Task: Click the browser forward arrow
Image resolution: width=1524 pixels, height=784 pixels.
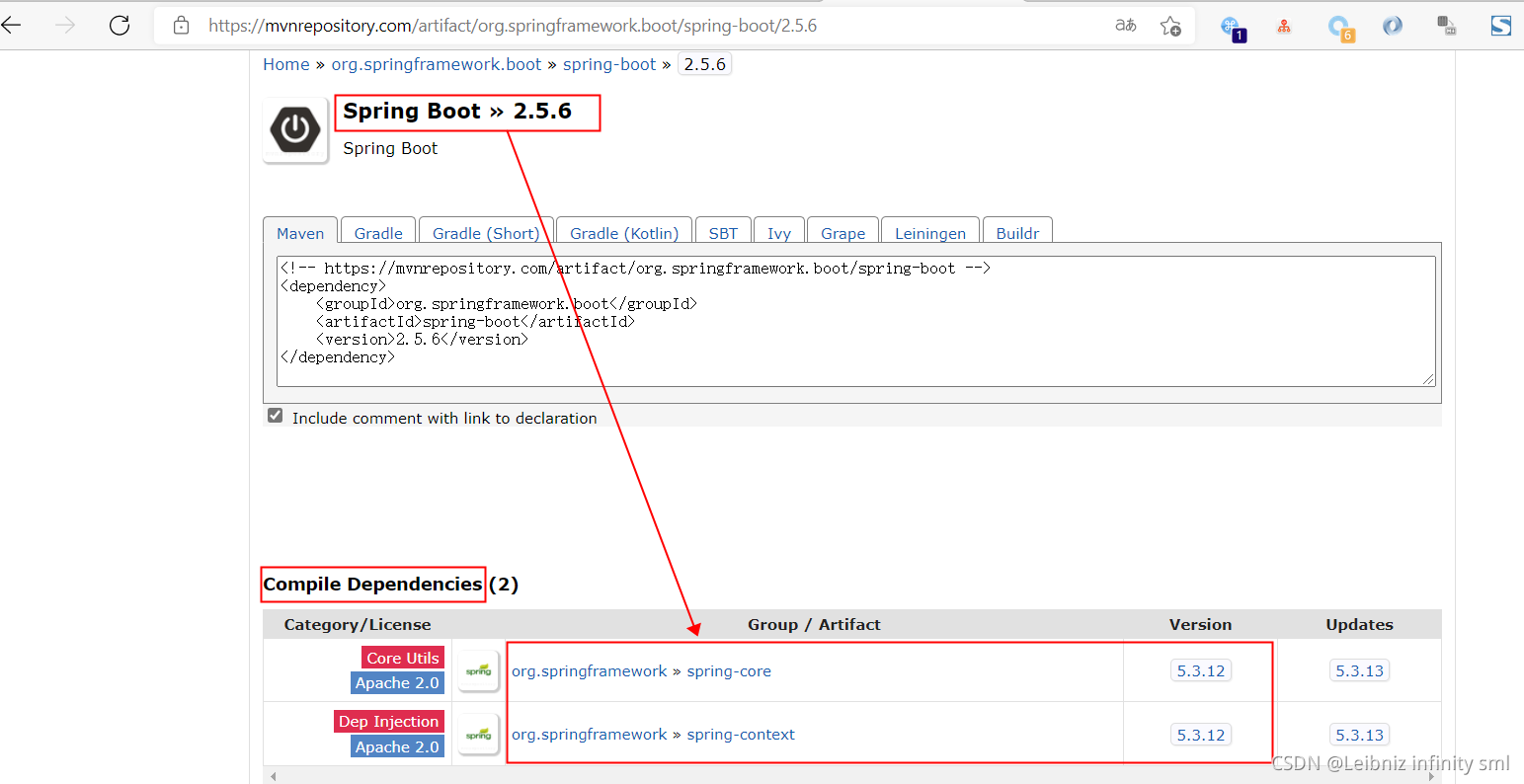Action: [66, 26]
